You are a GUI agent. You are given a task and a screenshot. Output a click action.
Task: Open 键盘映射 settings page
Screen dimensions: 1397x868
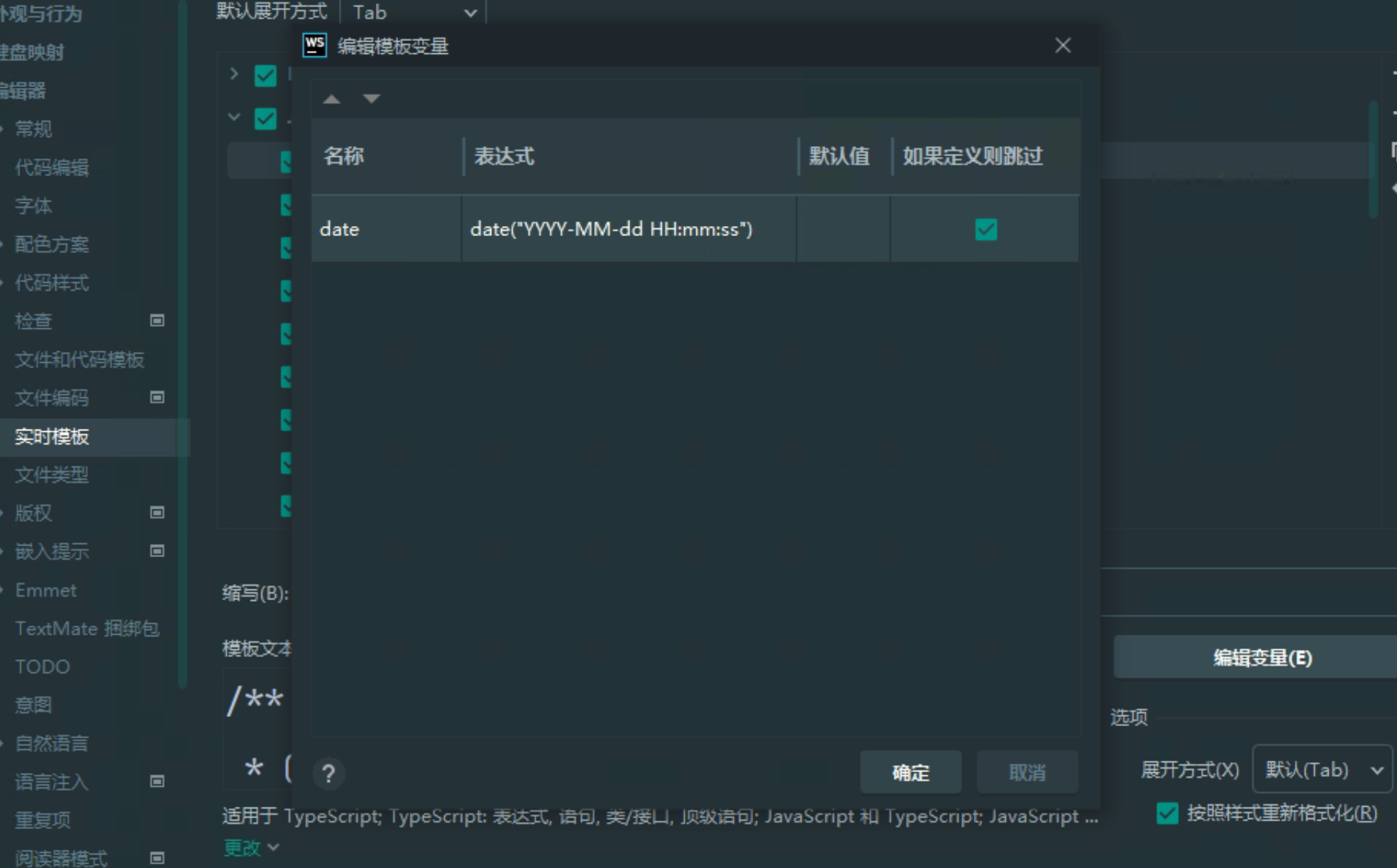point(32,52)
